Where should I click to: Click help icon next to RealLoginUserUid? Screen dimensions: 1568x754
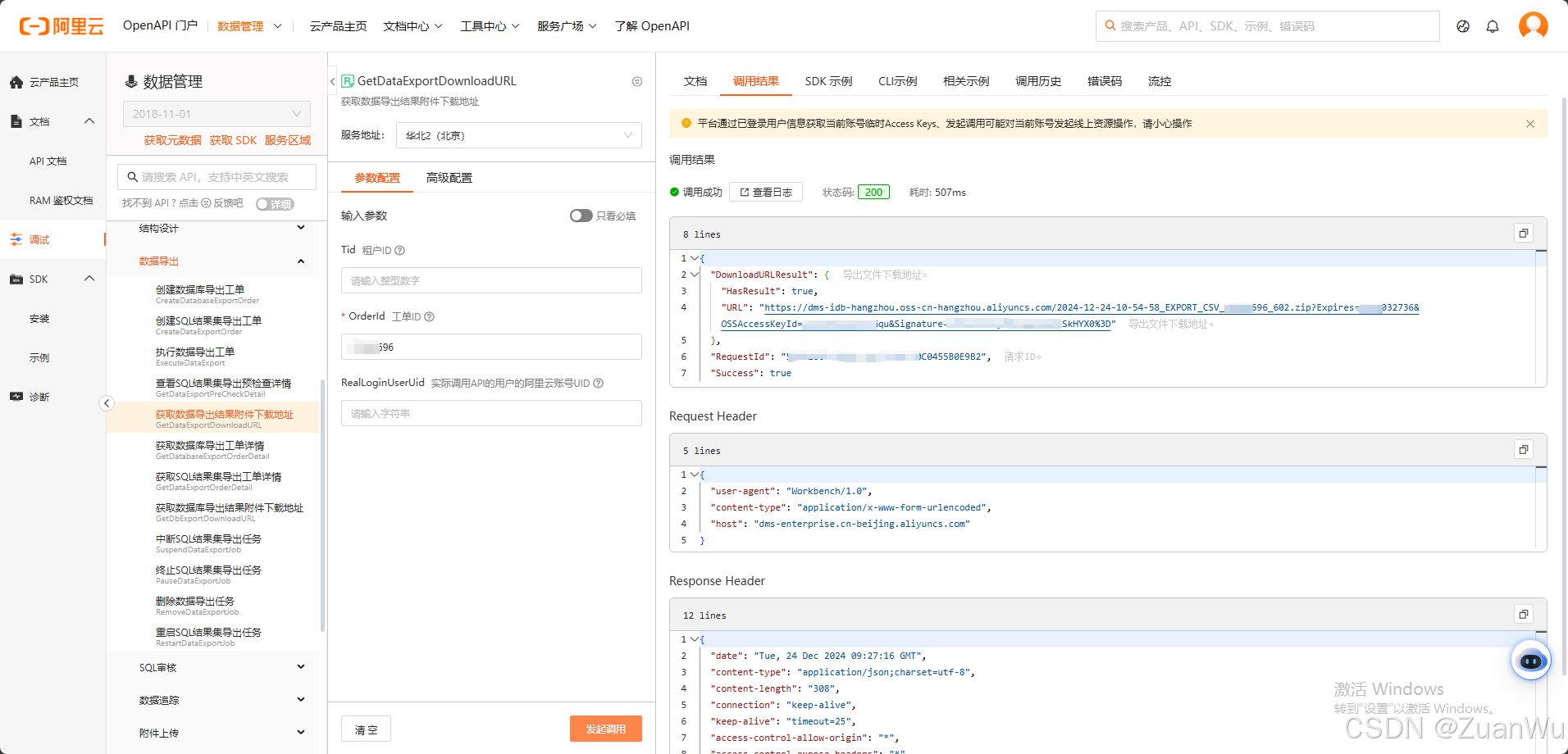(x=598, y=383)
